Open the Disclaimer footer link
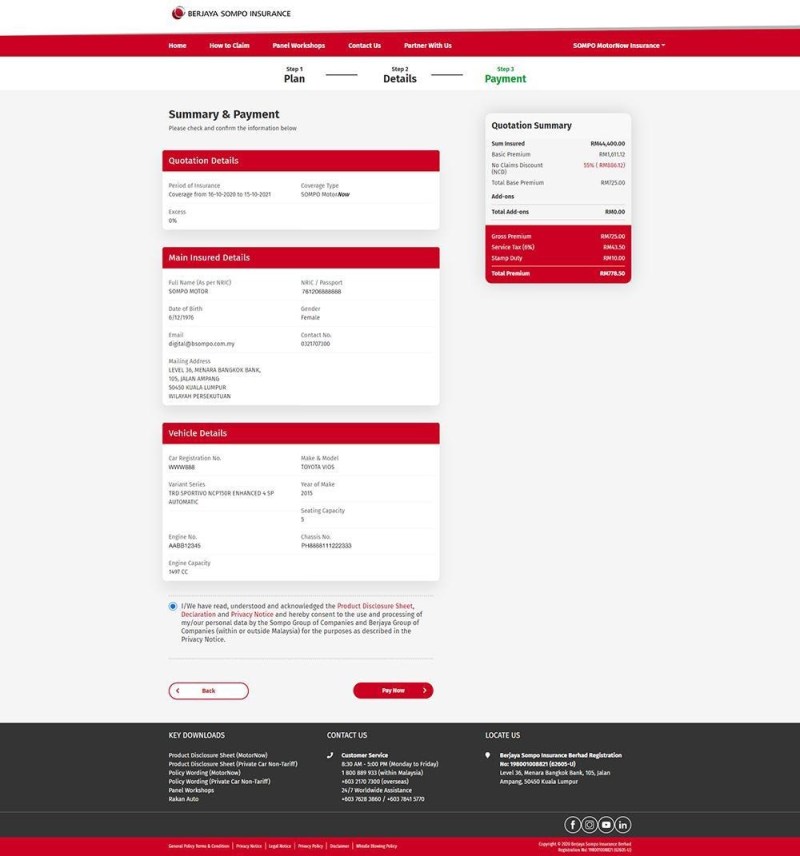This screenshot has width=800, height=856. tap(340, 846)
